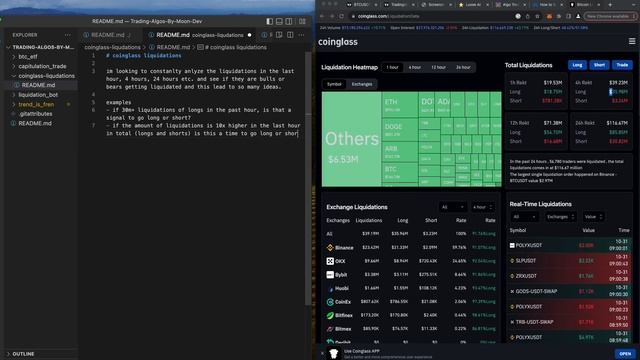Select 24 hour heatmap timeframe
The width and height of the screenshot is (640, 360).
[463, 67]
